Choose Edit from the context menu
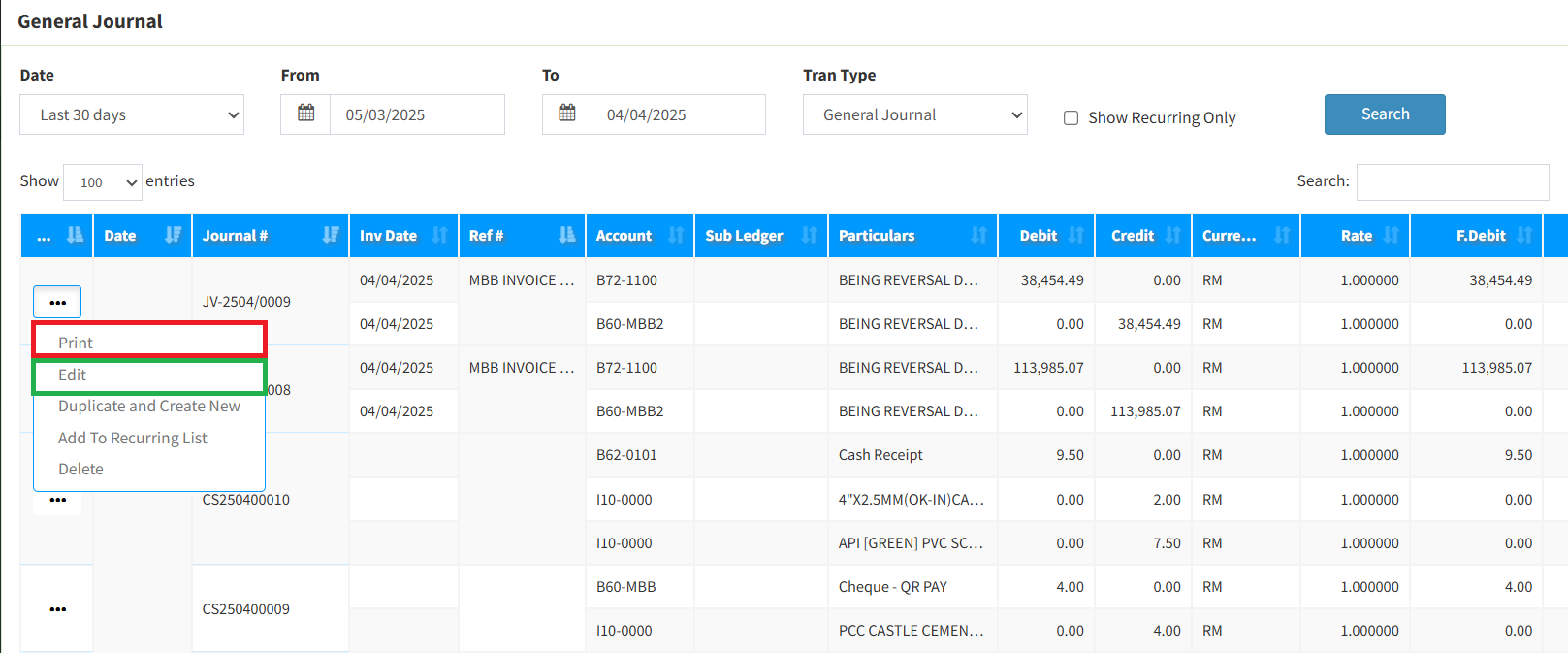The image size is (1568, 653). click(73, 375)
